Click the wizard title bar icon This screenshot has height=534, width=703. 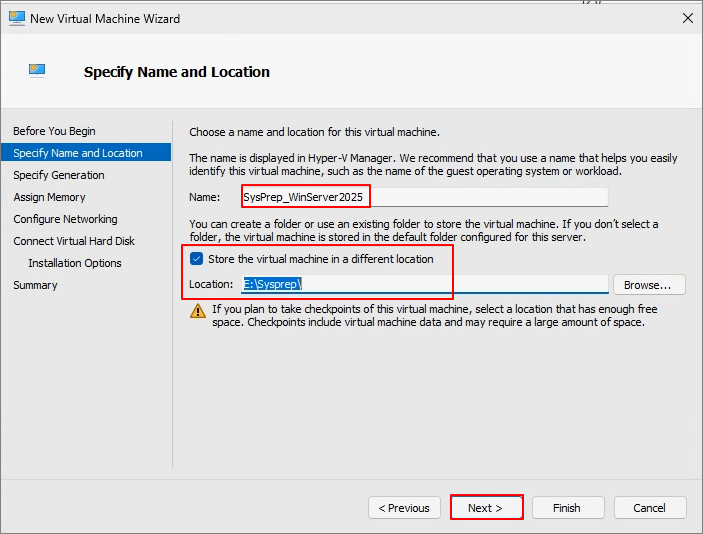pos(17,18)
